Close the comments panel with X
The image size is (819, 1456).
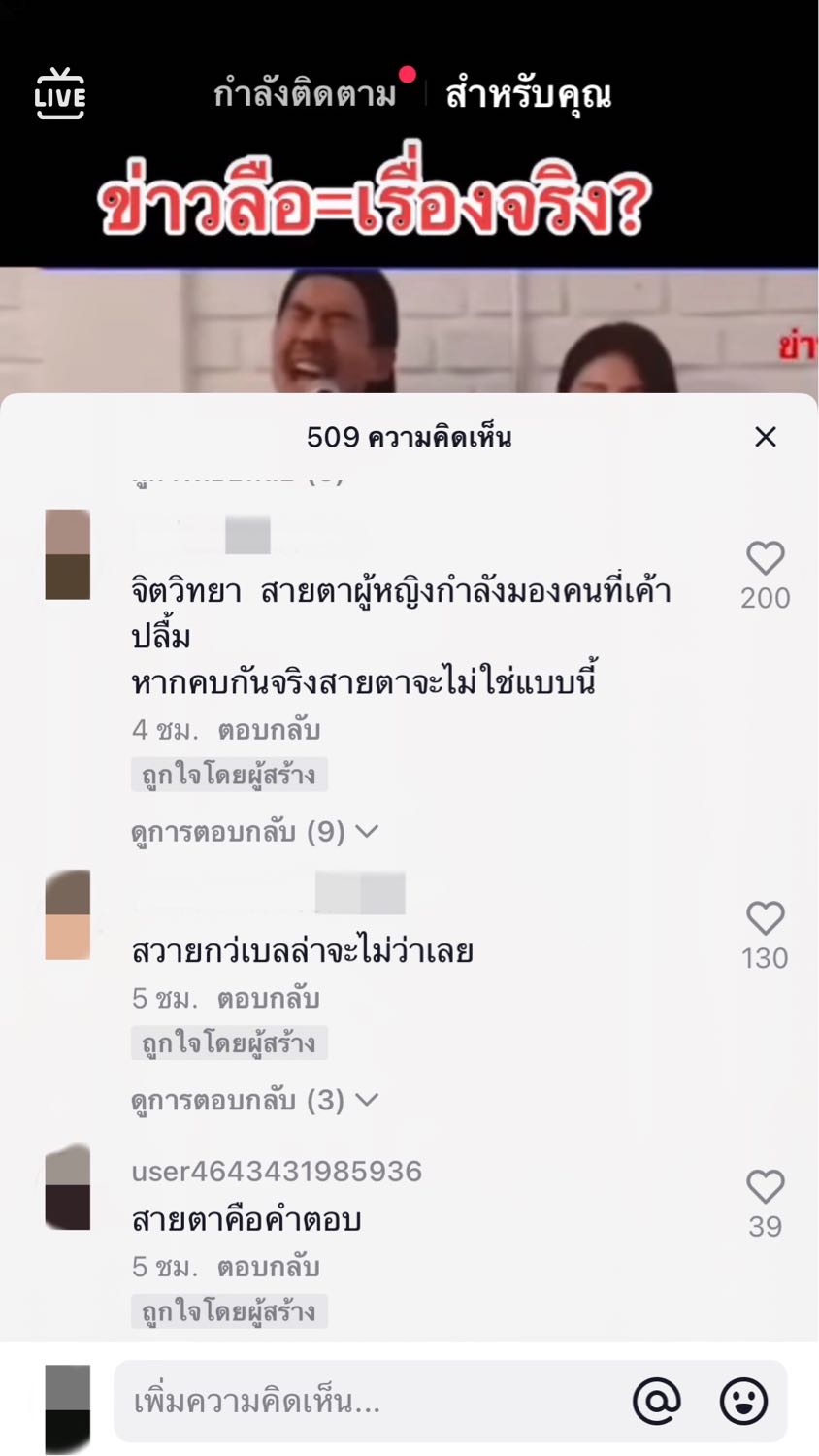766,437
